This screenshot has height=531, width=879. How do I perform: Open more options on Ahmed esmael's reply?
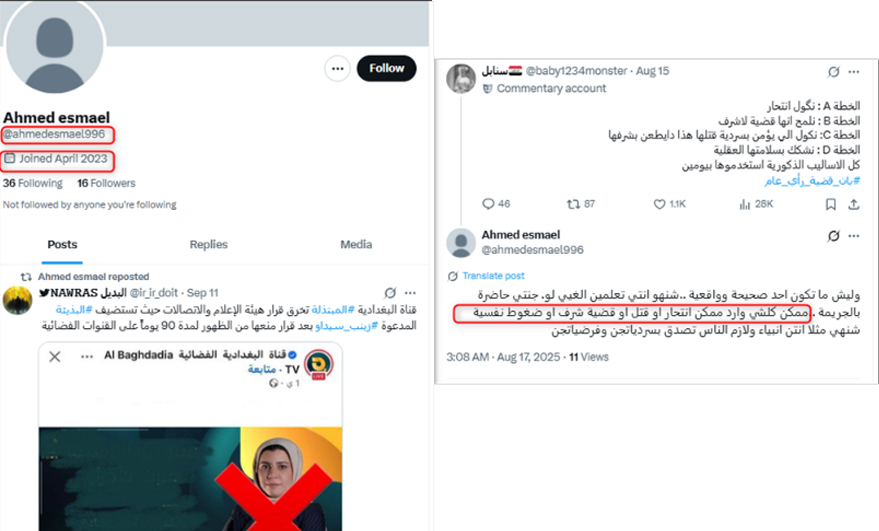[x=854, y=236]
